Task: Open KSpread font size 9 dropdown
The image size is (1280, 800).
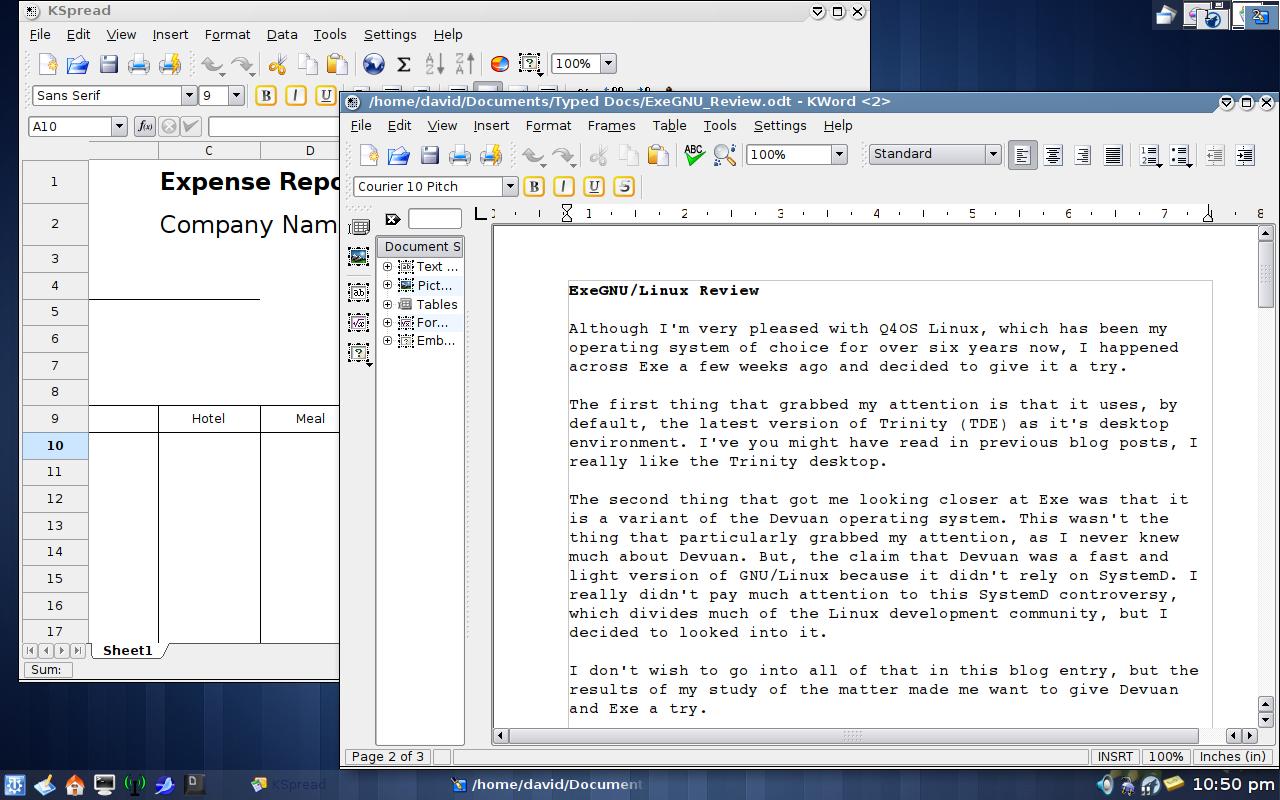Action: pyautogui.click(x=236, y=96)
